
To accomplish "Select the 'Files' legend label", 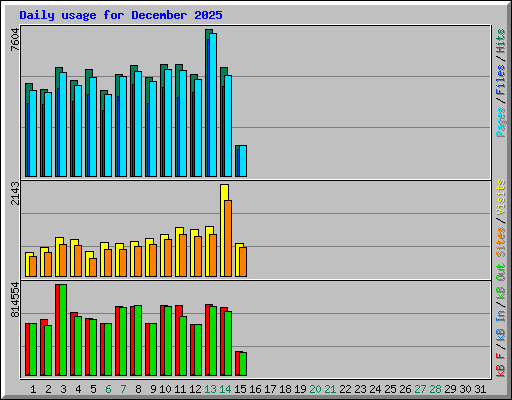I will (x=501, y=80).
